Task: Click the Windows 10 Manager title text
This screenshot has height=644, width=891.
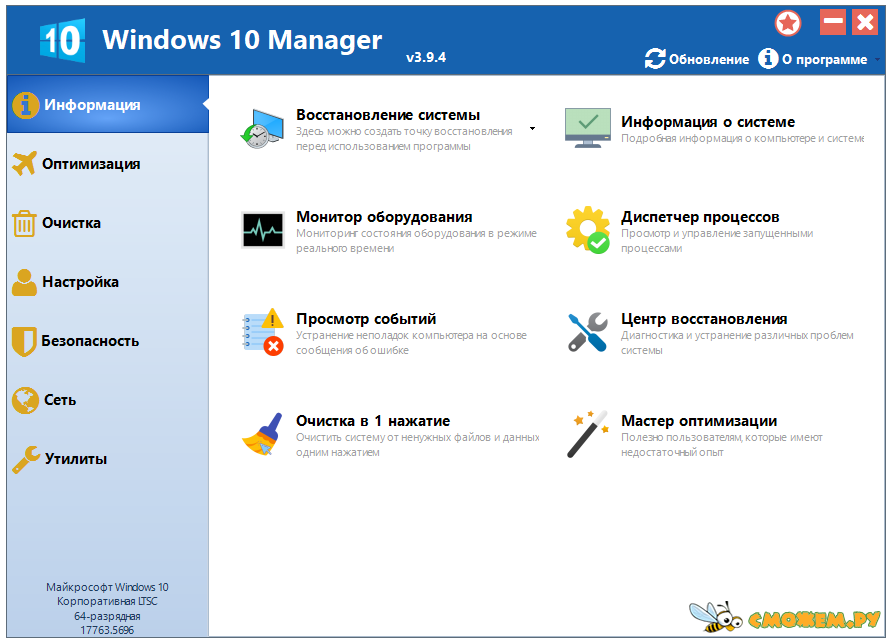Action: pos(242,40)
